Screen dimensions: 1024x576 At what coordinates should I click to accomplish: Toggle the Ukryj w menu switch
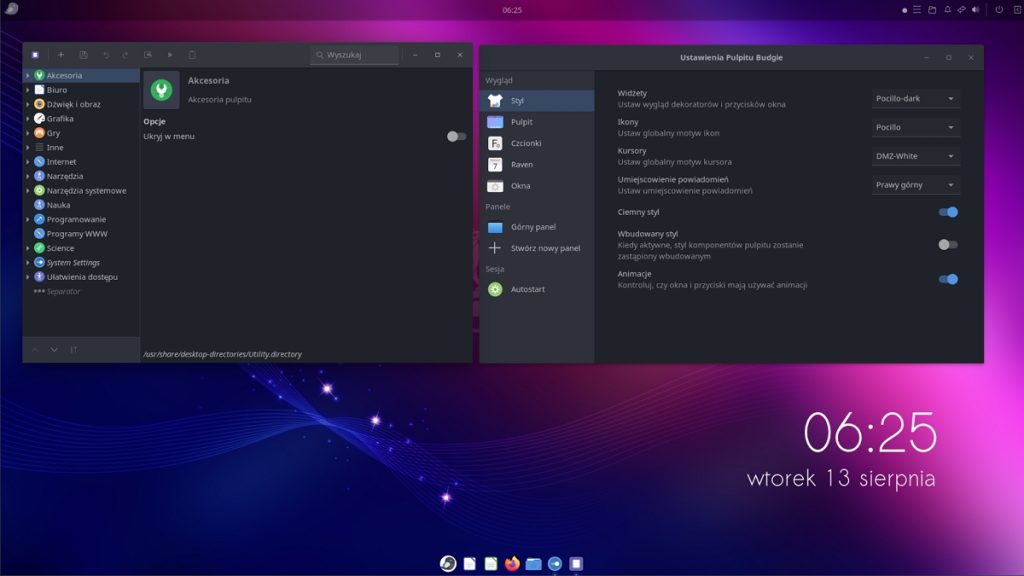[x=456, y=136]
